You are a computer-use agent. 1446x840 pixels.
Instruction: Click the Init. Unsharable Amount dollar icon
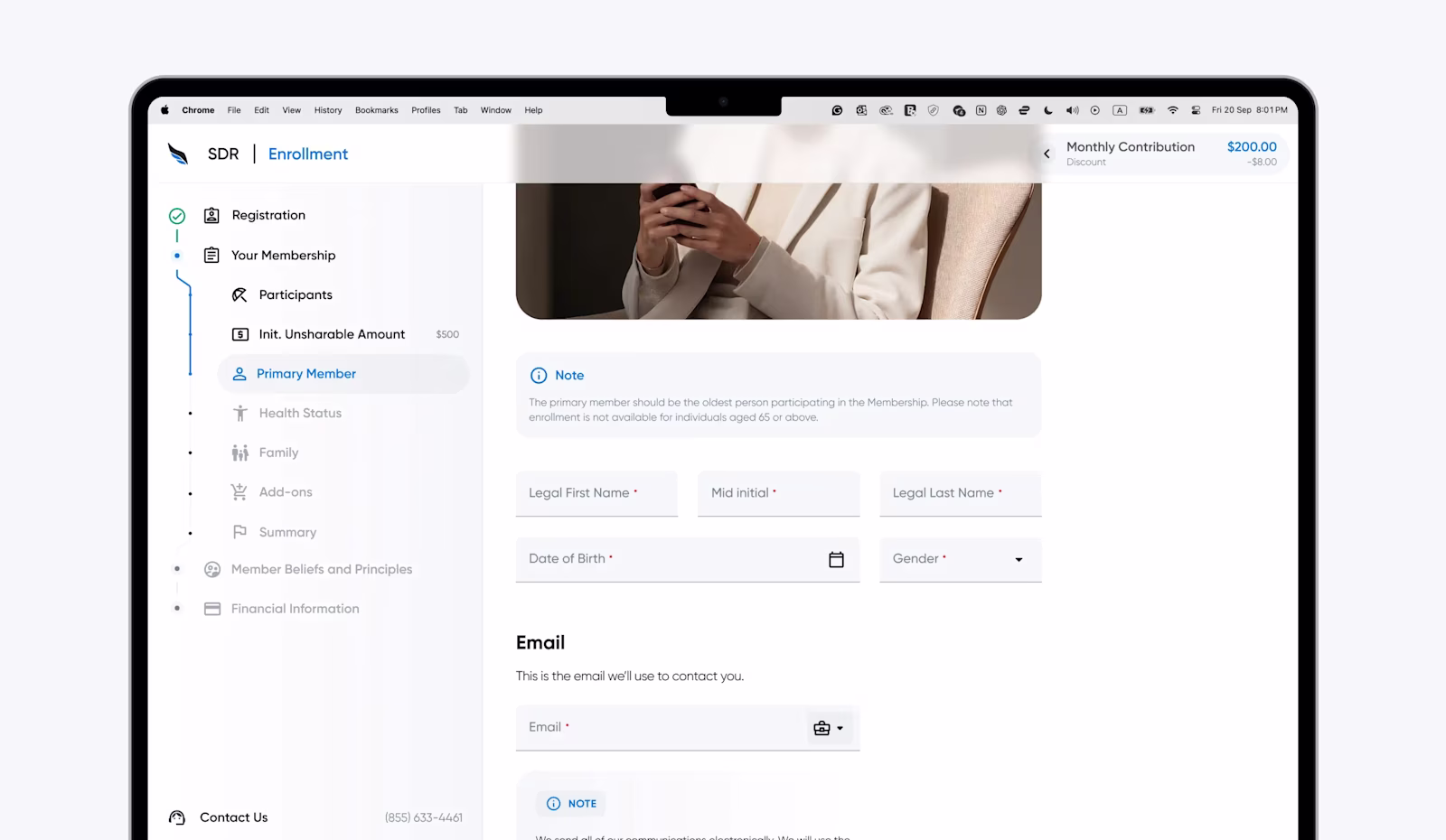coord(240,334)
